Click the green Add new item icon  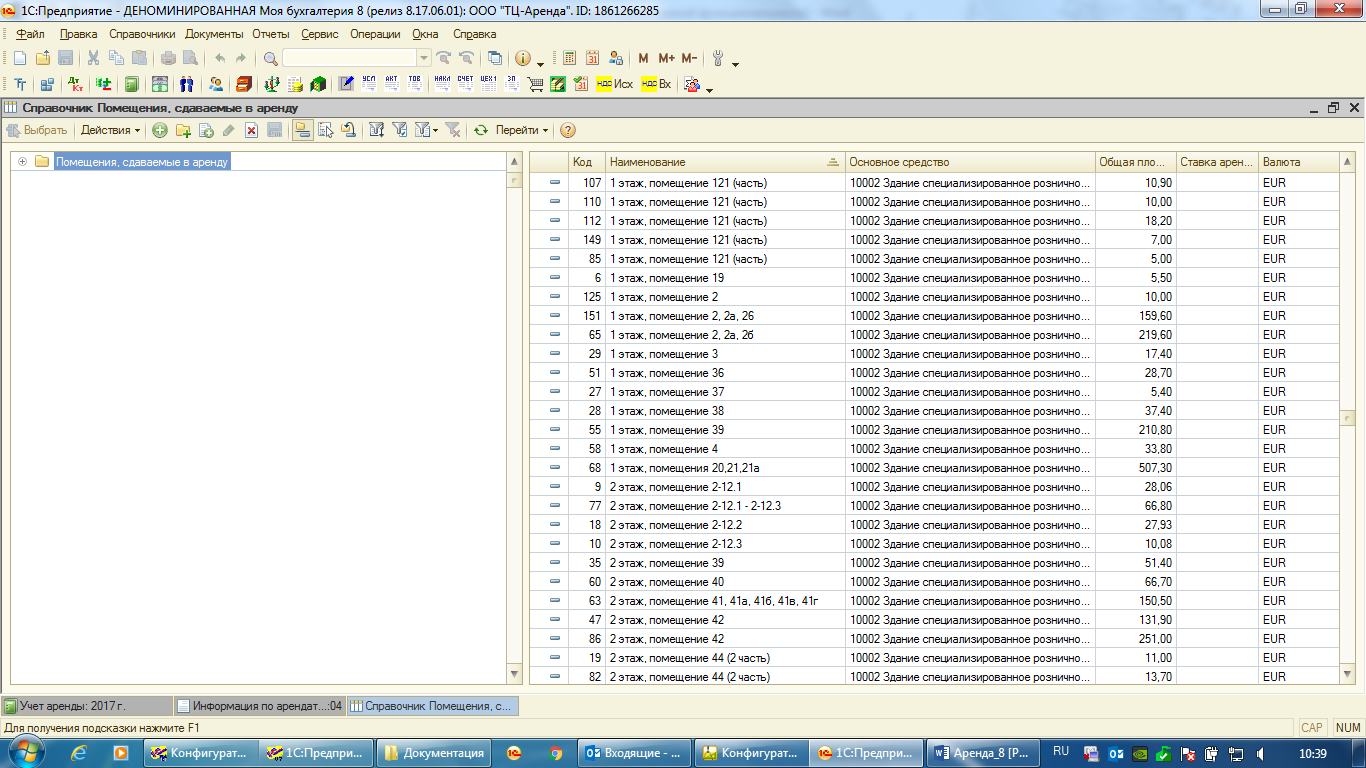click(x=160, y=130)
